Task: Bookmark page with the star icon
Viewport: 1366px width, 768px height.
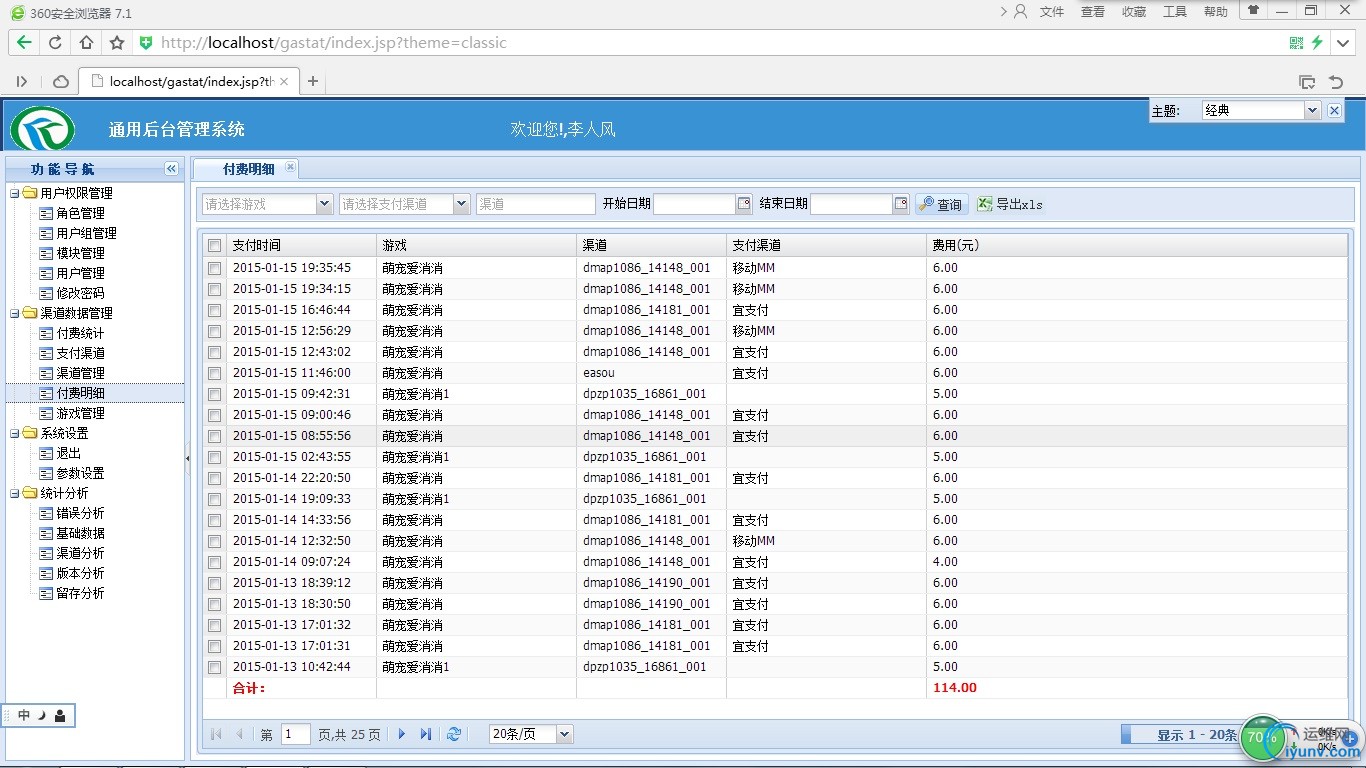Action: [117, 43]
